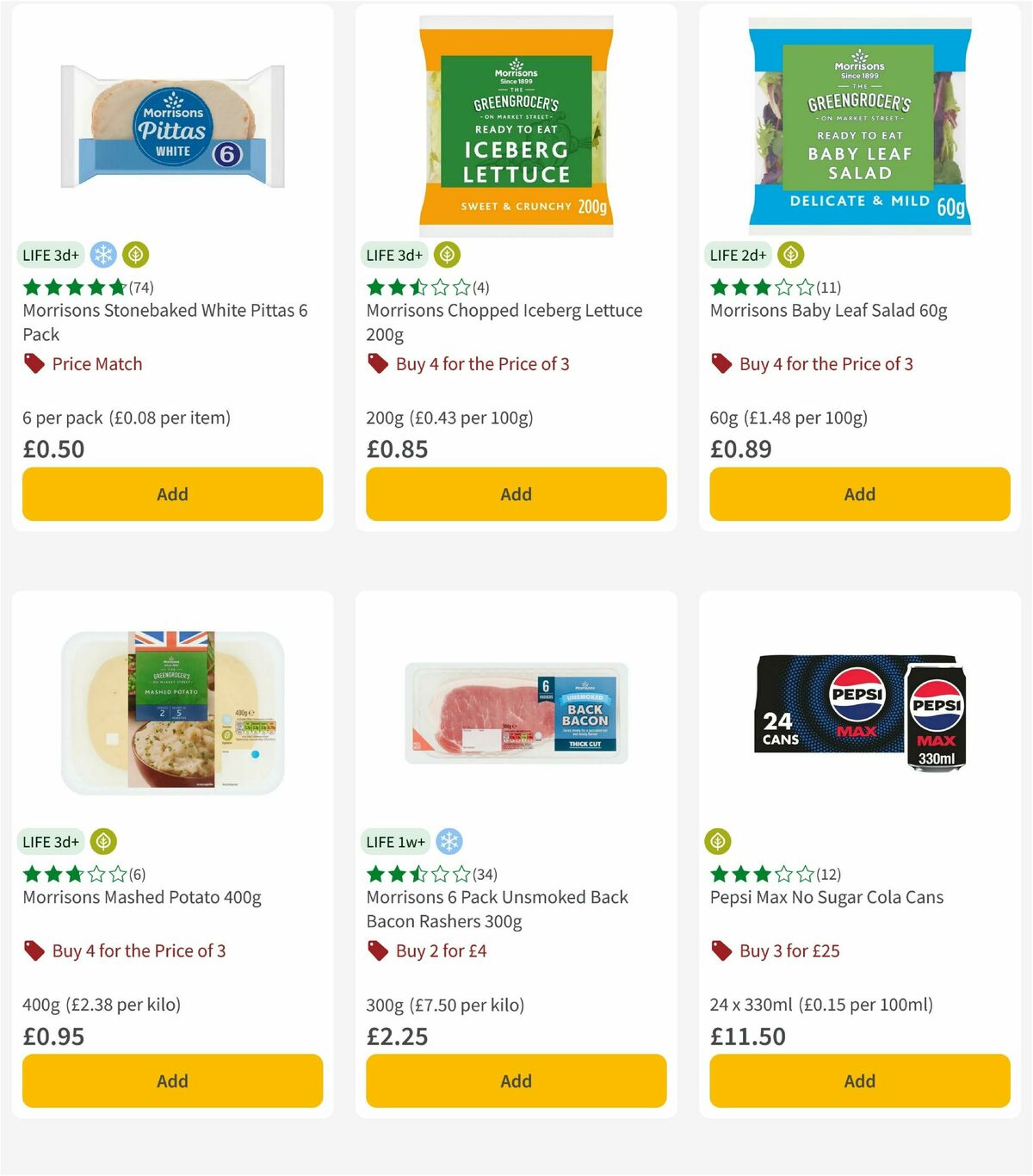Click the green leaf icon on Baby Leaf Salad

[x=790, y=255]
